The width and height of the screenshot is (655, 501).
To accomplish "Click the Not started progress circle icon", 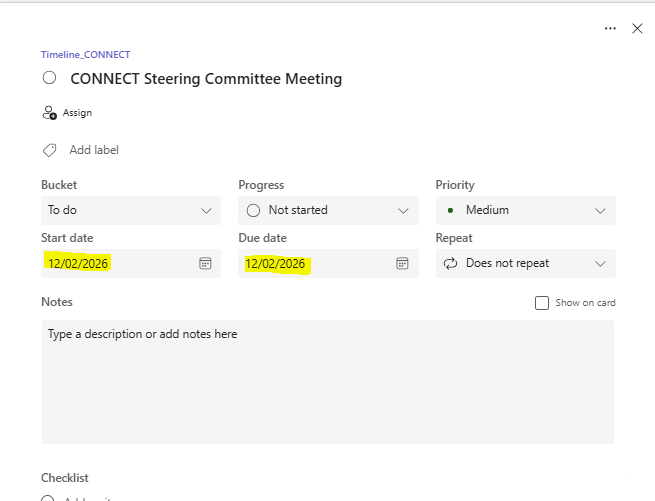I will click(x=253, y=210).
